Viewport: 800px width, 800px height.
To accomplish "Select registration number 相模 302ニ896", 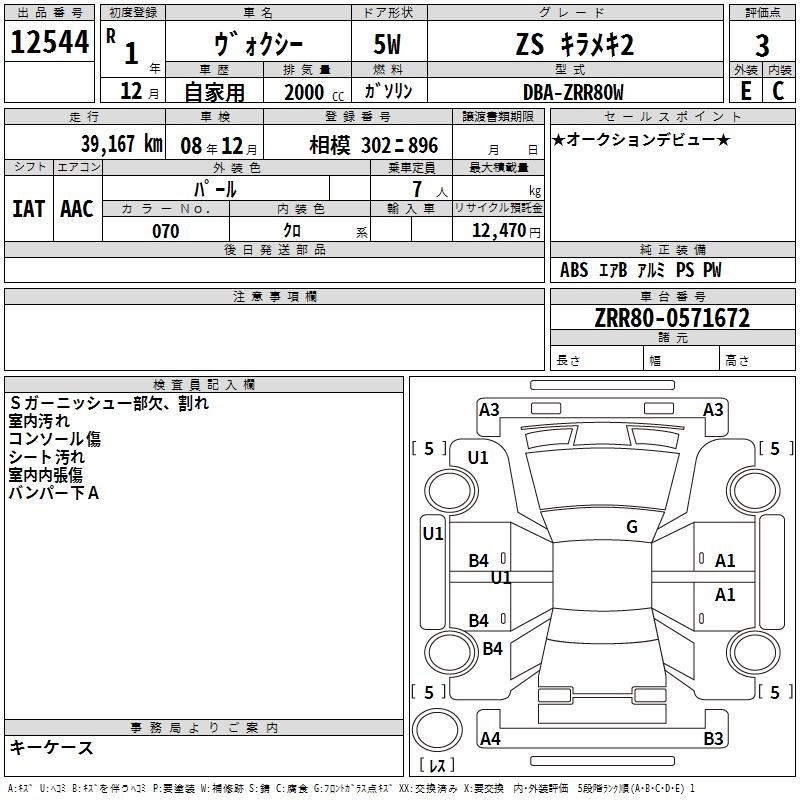I will pyautogui.click(x=373, y=145).
